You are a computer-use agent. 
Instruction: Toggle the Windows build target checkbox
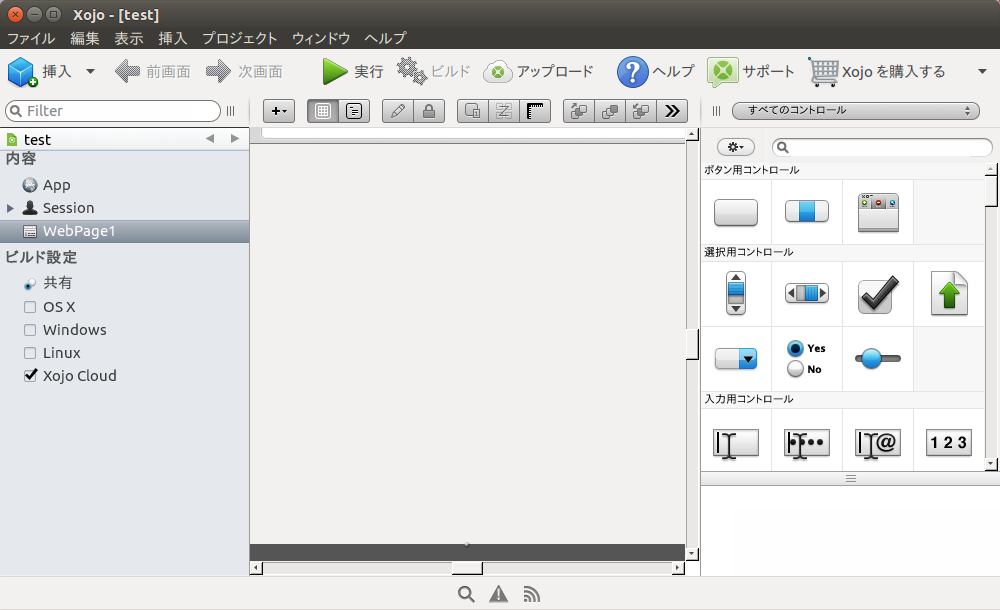pos(30,330)
